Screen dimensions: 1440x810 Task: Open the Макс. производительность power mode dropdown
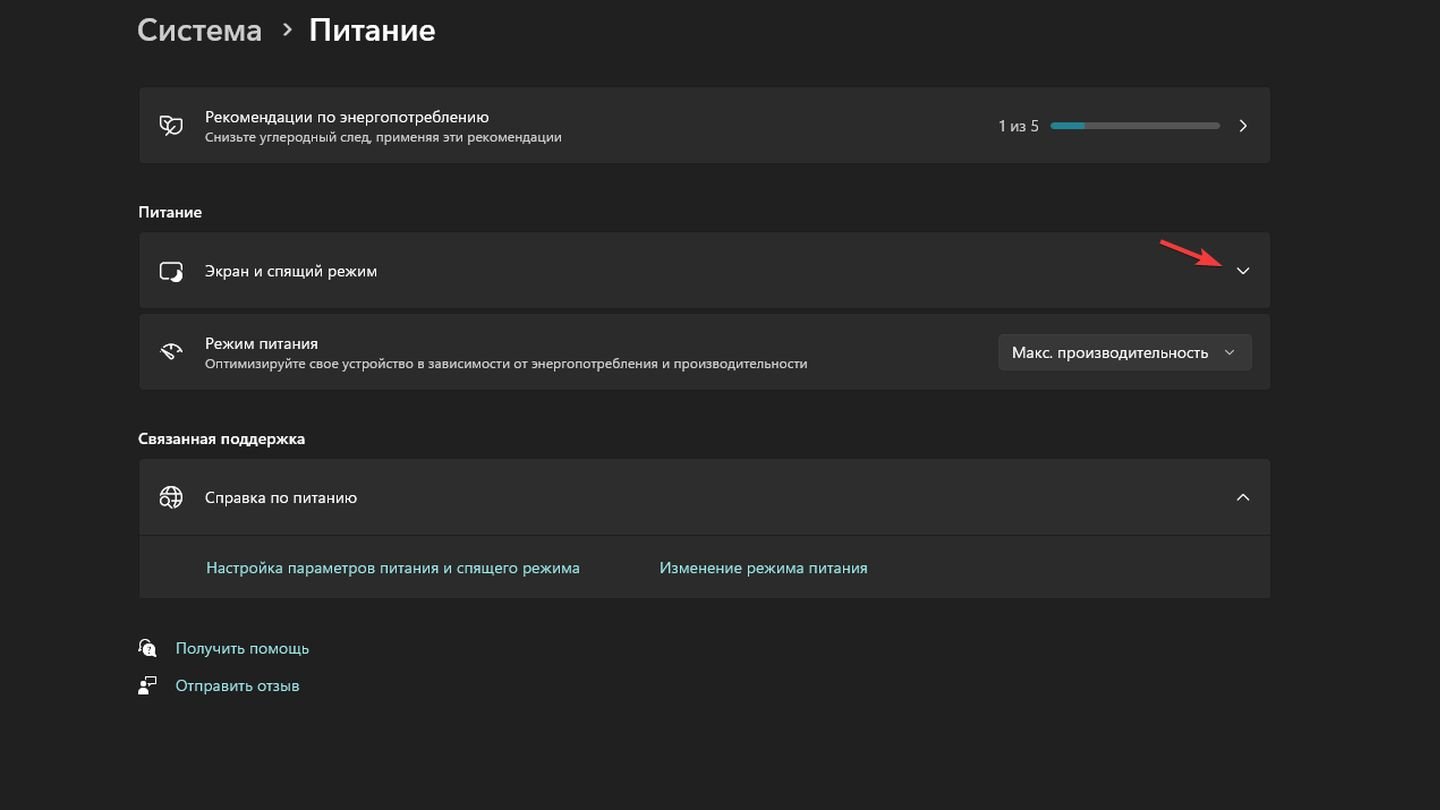pyautogui.click(x=1124, y=352)
